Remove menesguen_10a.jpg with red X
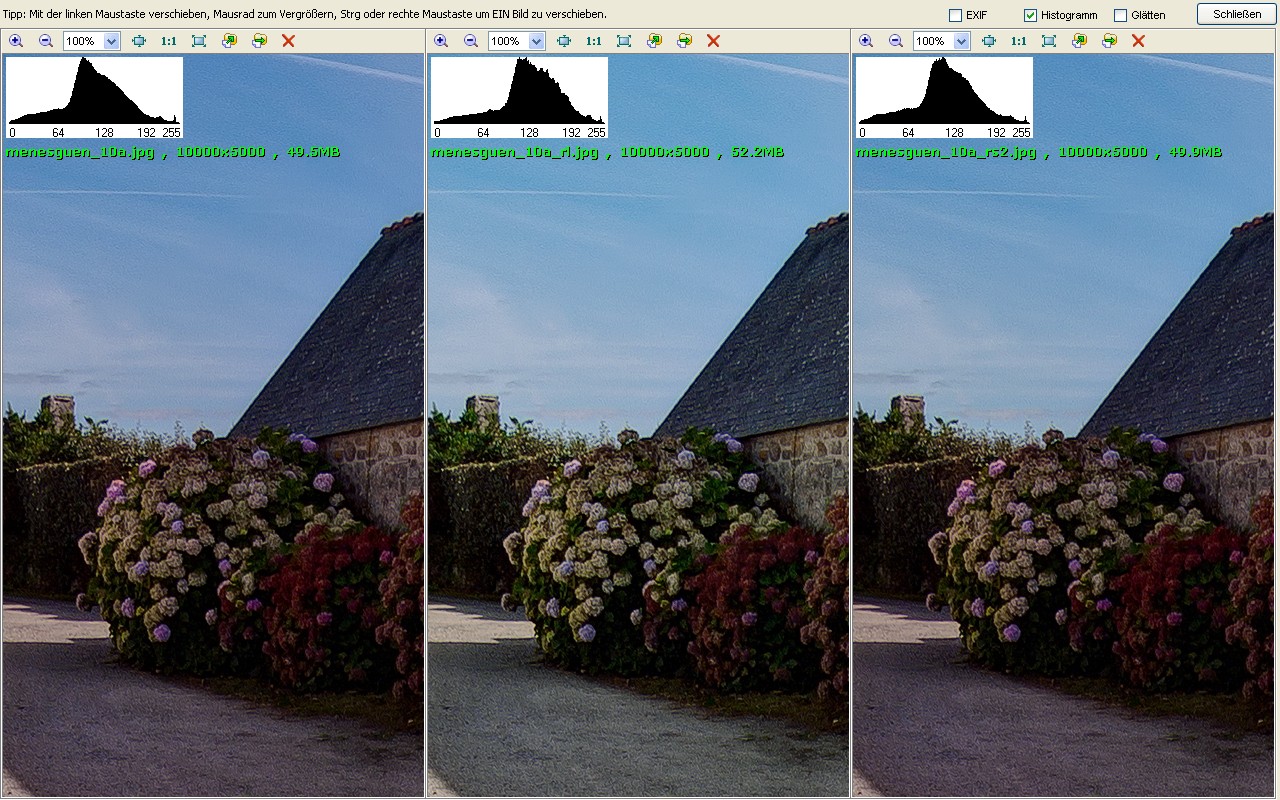Image resolution: width=1280 pixels, height=800 pixels. 288,41
